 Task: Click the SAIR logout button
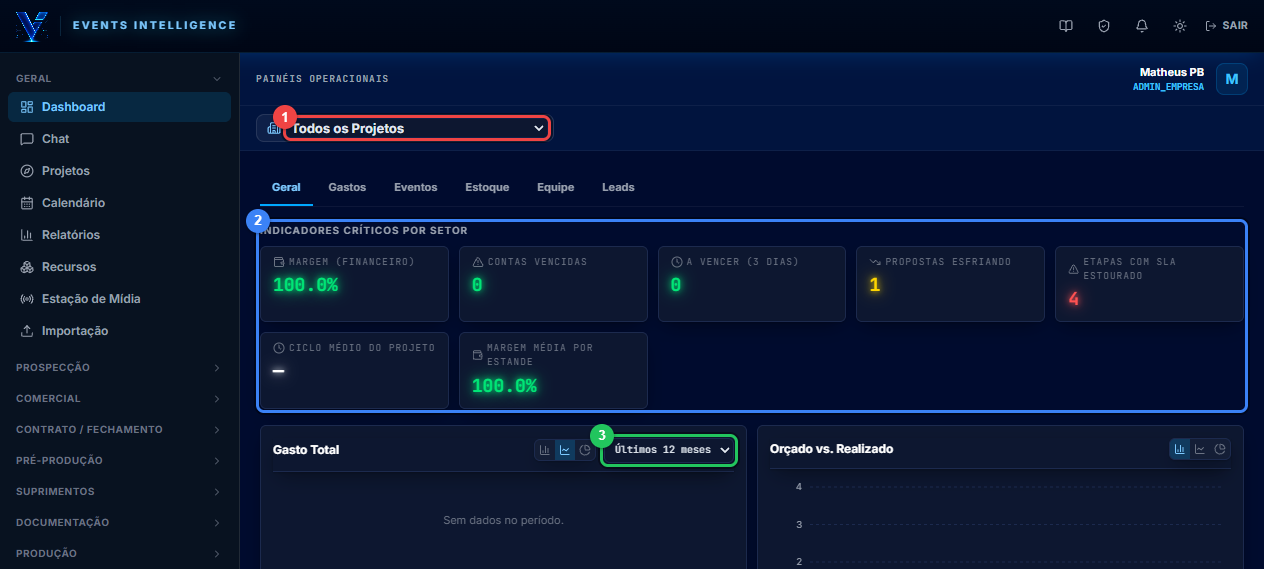1227,26
